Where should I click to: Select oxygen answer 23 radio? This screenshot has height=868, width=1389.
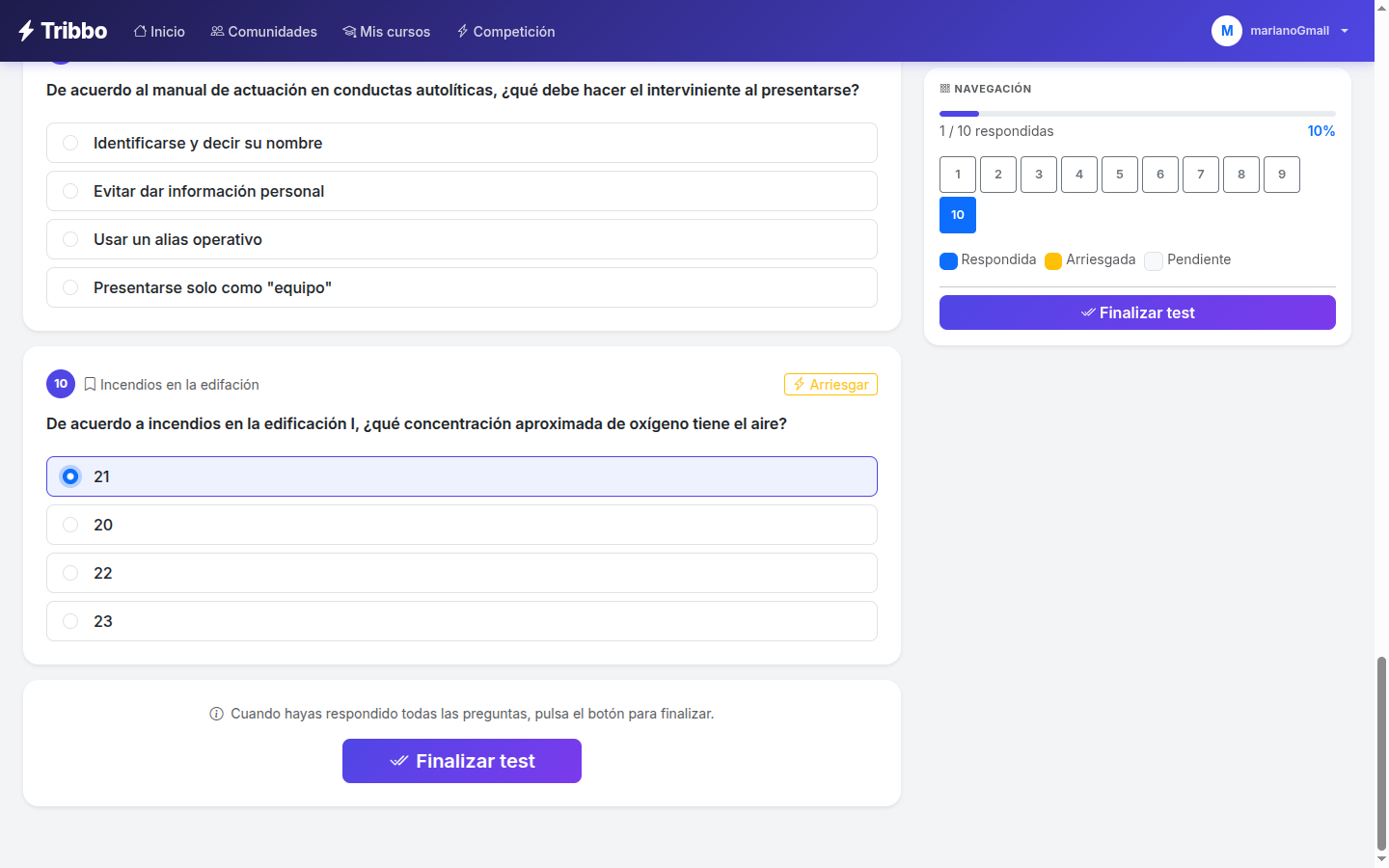click(70, 621)
